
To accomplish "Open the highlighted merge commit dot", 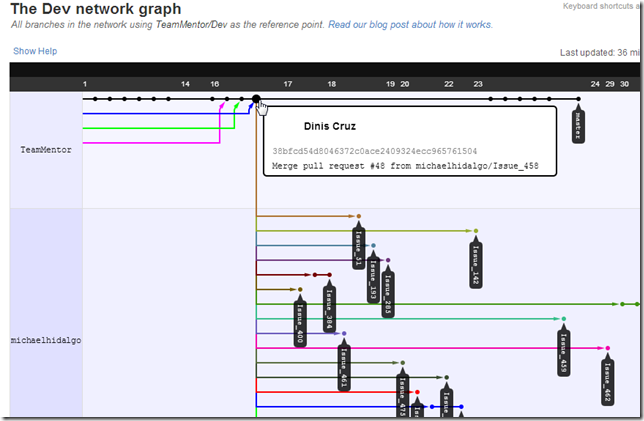I will (257, 99).
